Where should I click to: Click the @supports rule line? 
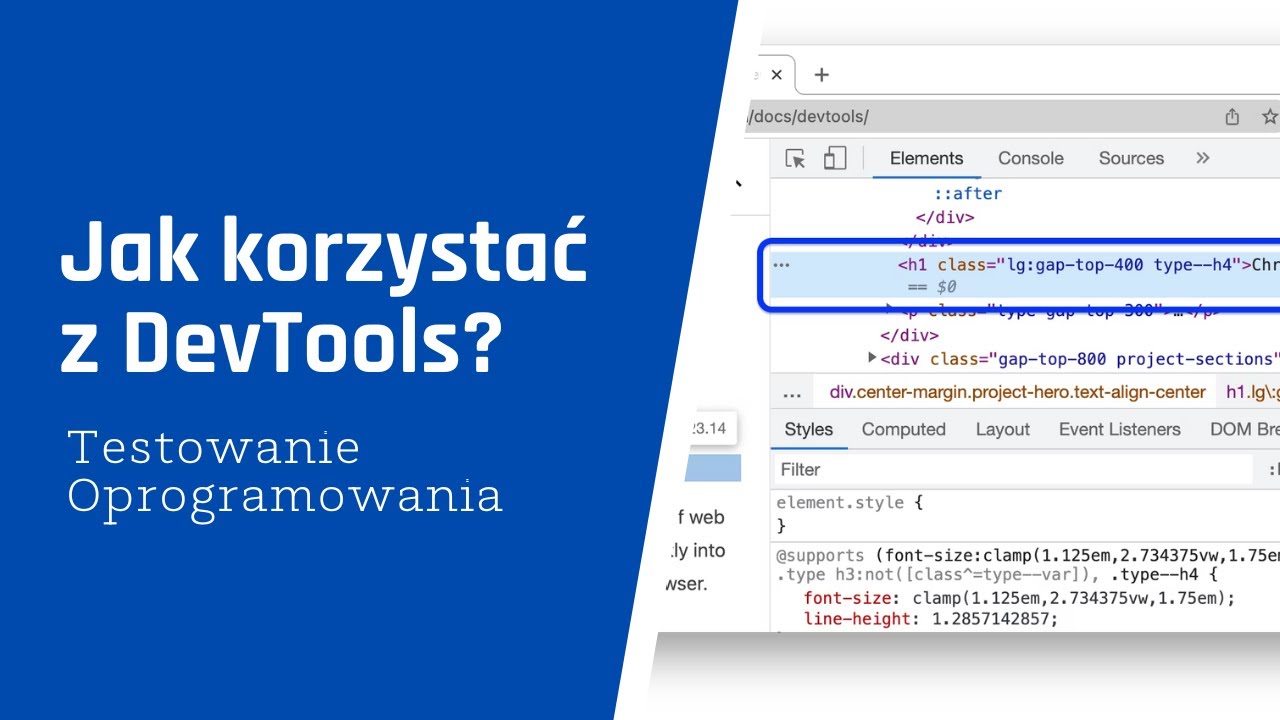(x=1028, y=556)
